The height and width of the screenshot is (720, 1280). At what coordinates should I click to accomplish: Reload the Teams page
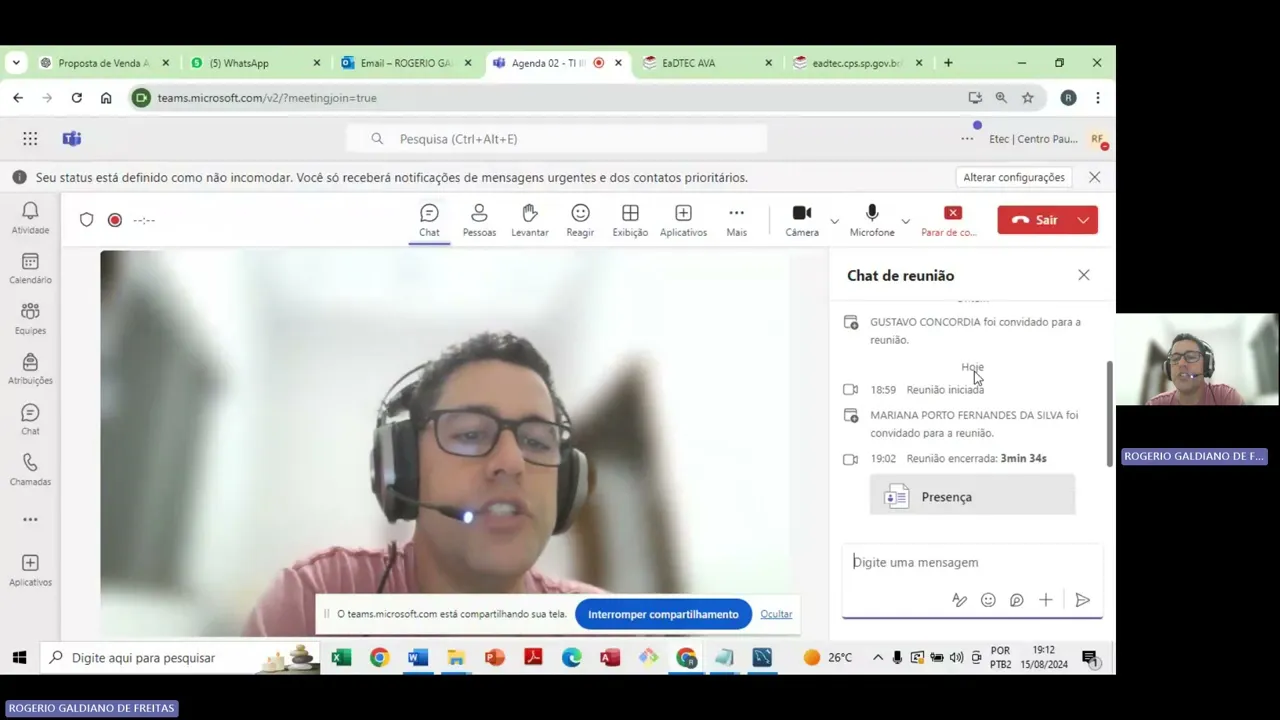click(x=77, y=98)
